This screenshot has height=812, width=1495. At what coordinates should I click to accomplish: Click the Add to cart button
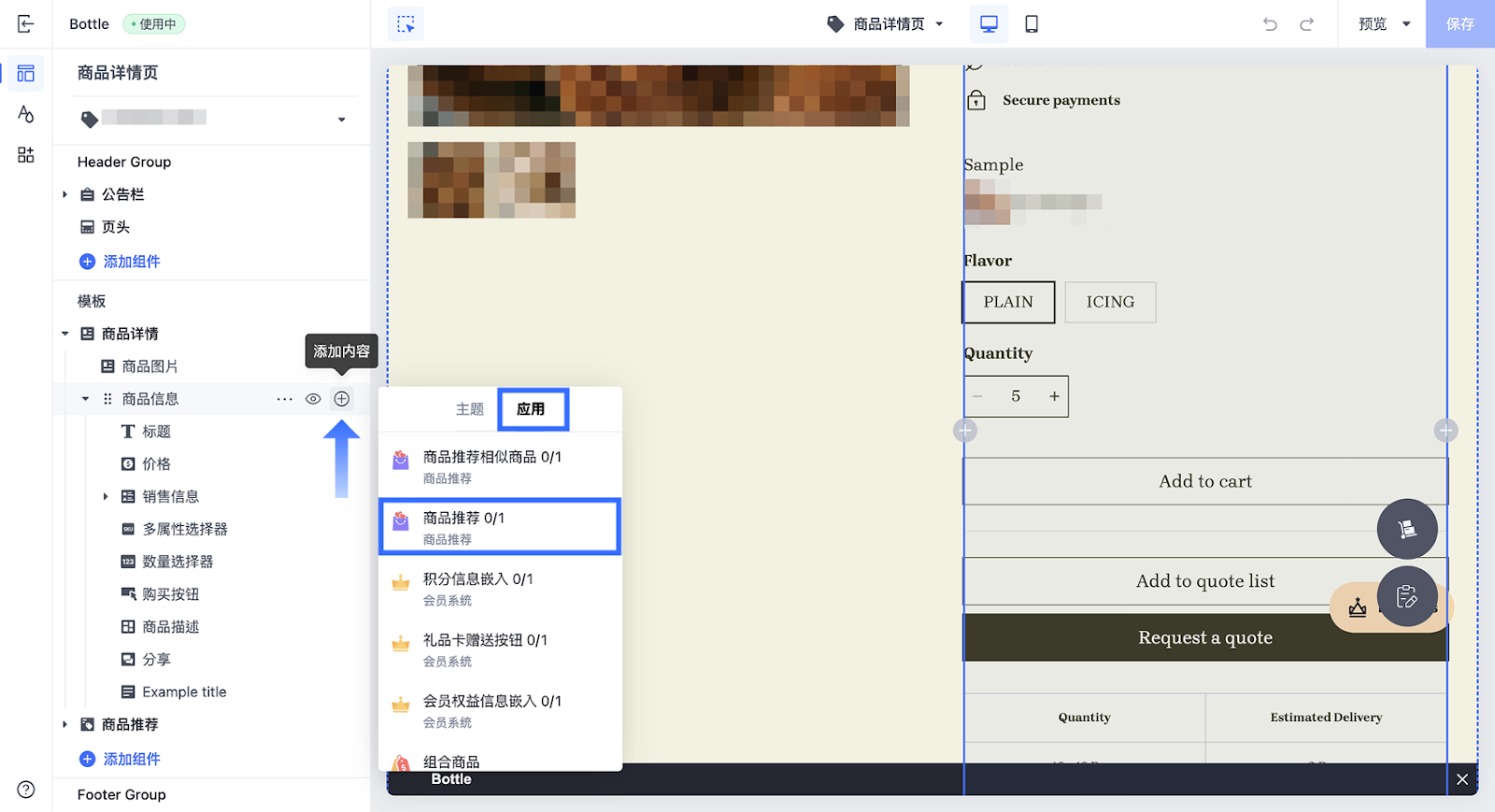pos(1205,481)
